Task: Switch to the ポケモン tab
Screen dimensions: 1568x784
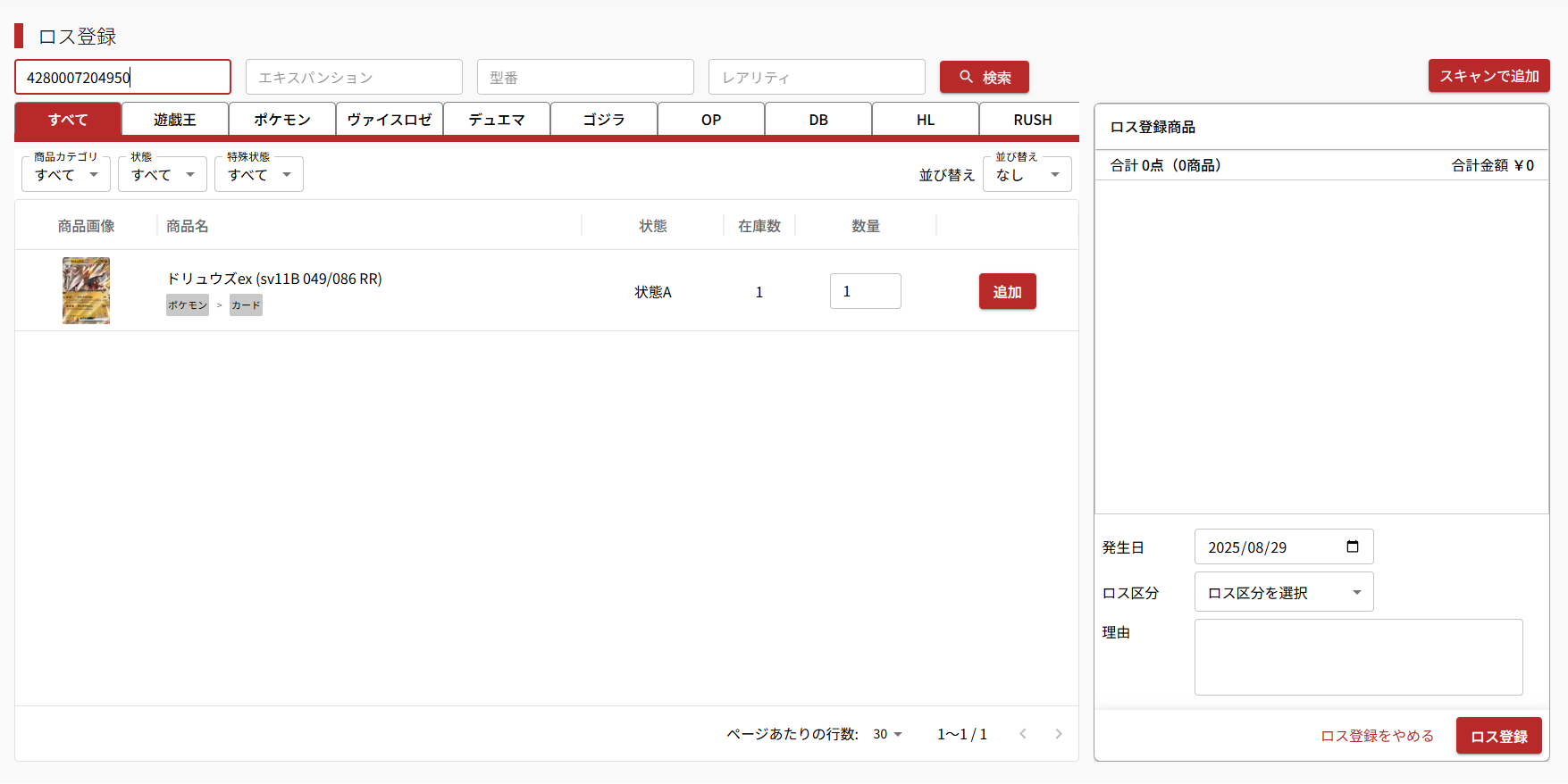Action: pyautogui.click(x=282, y=120)
